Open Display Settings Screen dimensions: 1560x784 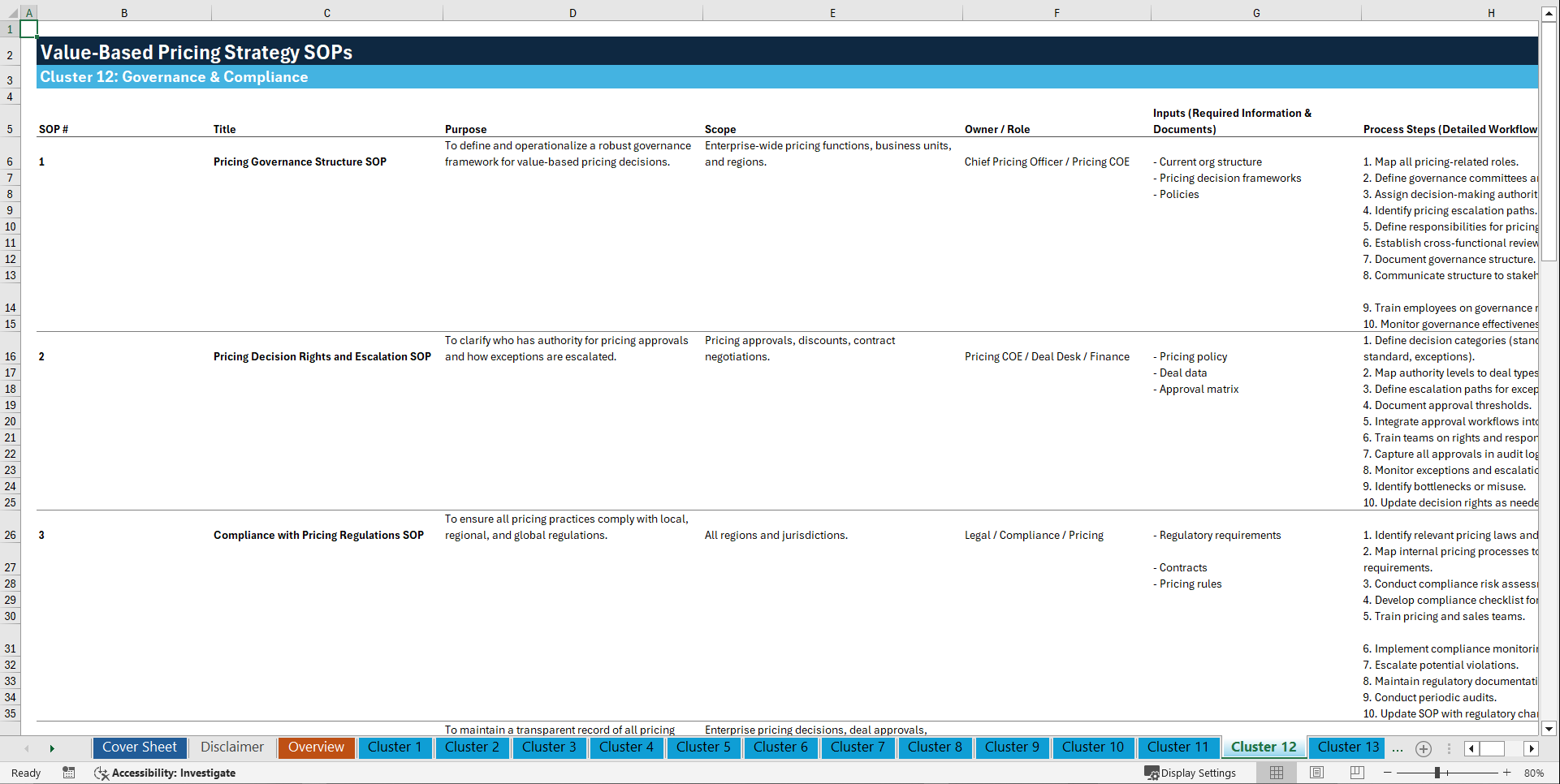[x=1191, y=773]
